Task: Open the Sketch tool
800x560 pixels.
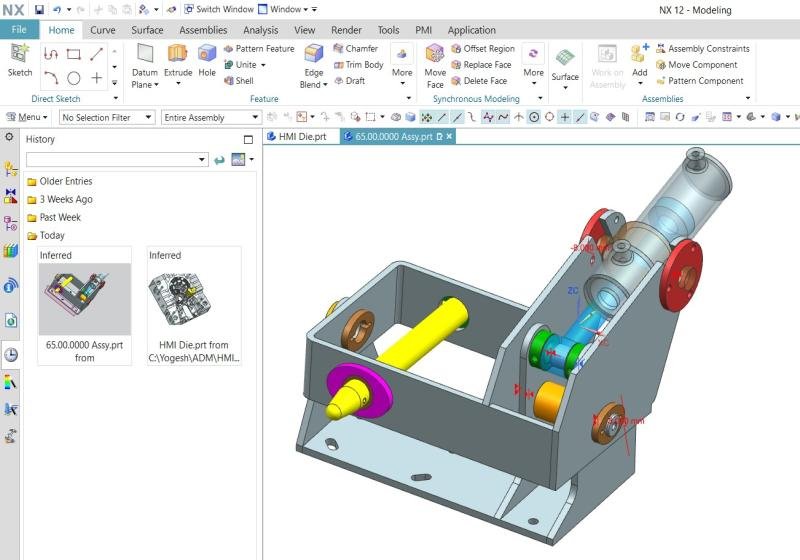Action: click(x=20, y=60)
